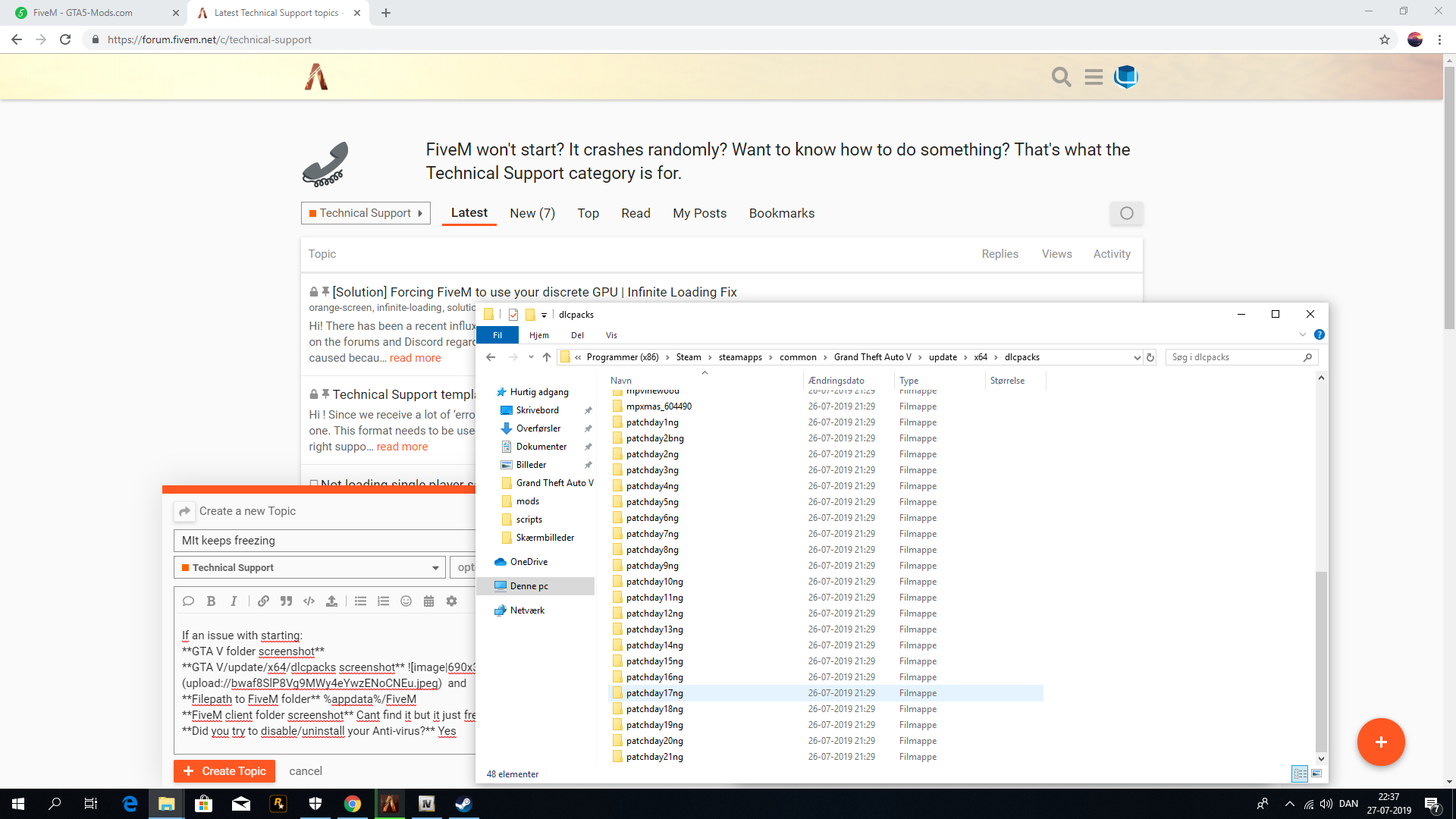
Task: Insert blockquote in composer
Action: (286, 601)
